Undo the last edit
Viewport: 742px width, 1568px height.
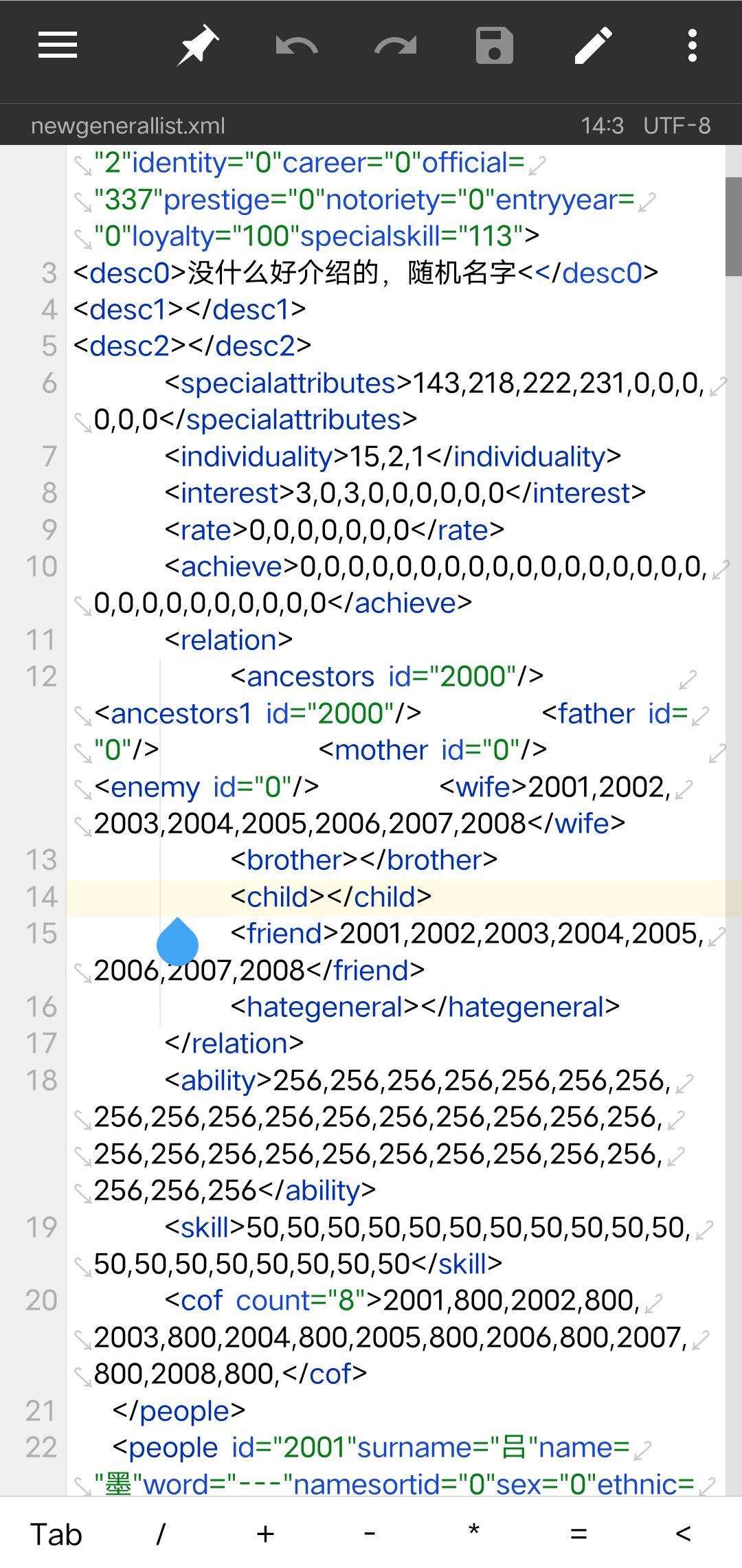click(296, 46)
